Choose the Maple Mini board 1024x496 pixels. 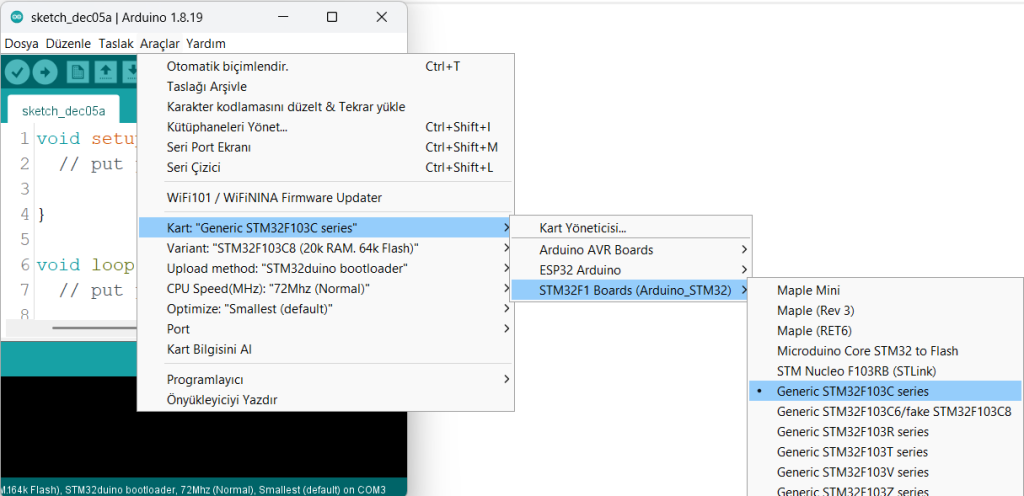808,290
